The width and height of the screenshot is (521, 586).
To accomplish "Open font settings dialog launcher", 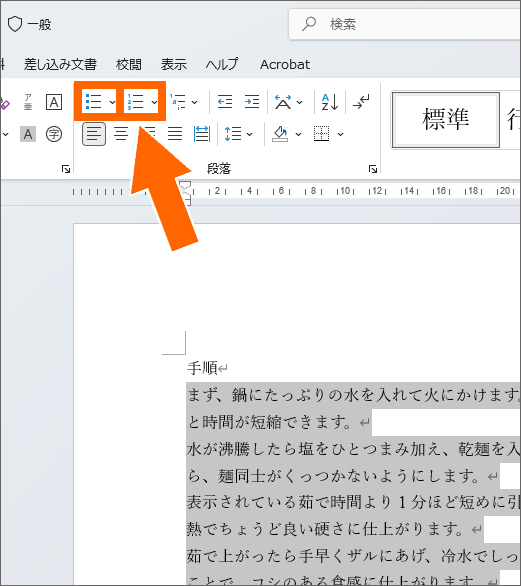I will [x=66, y=169].
